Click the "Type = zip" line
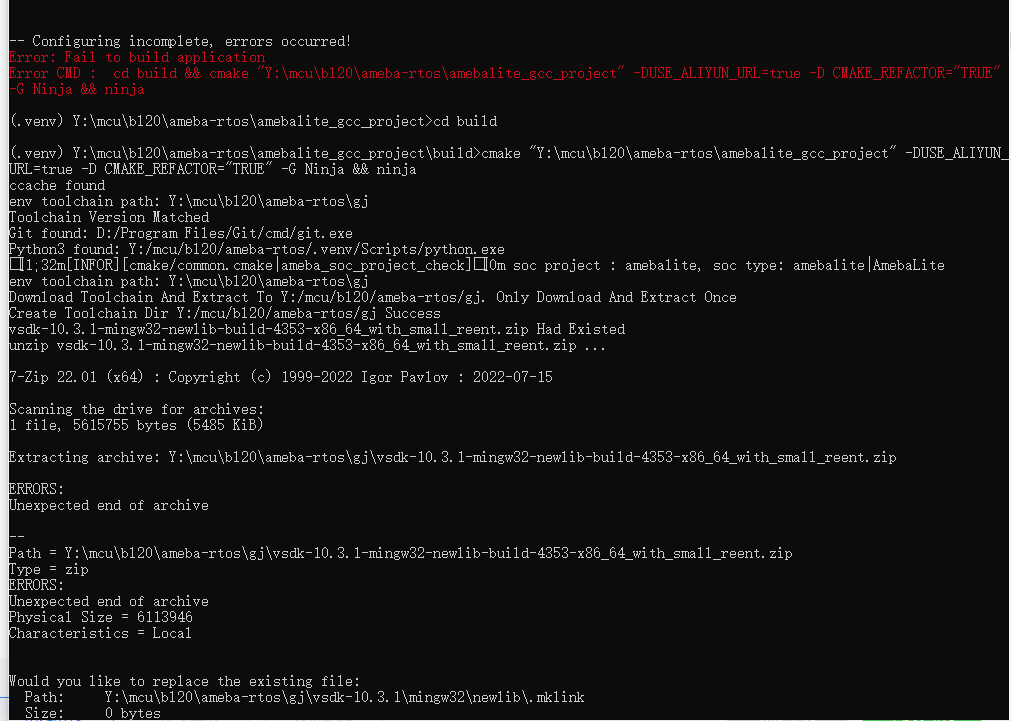Screen dimensions: 1011x721 click(48, 569)
